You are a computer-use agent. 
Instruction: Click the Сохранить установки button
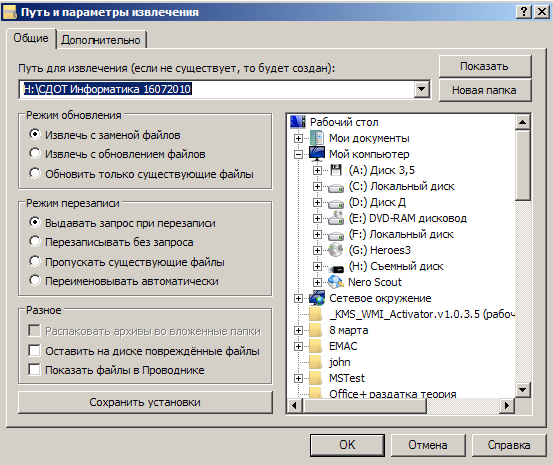click(x=145, y=402)
